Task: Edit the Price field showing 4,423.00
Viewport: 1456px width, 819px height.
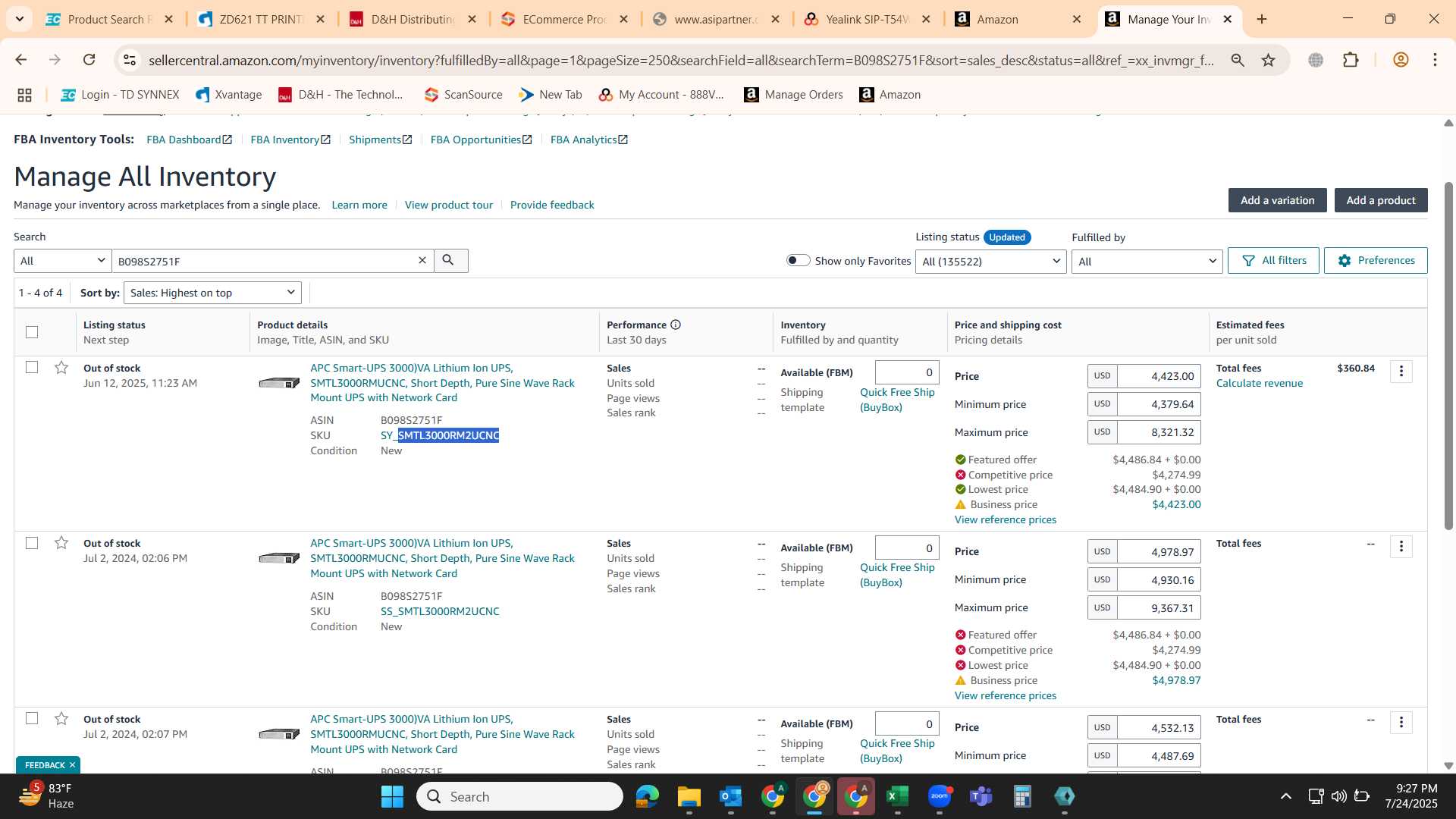Action: point(1159,376)
